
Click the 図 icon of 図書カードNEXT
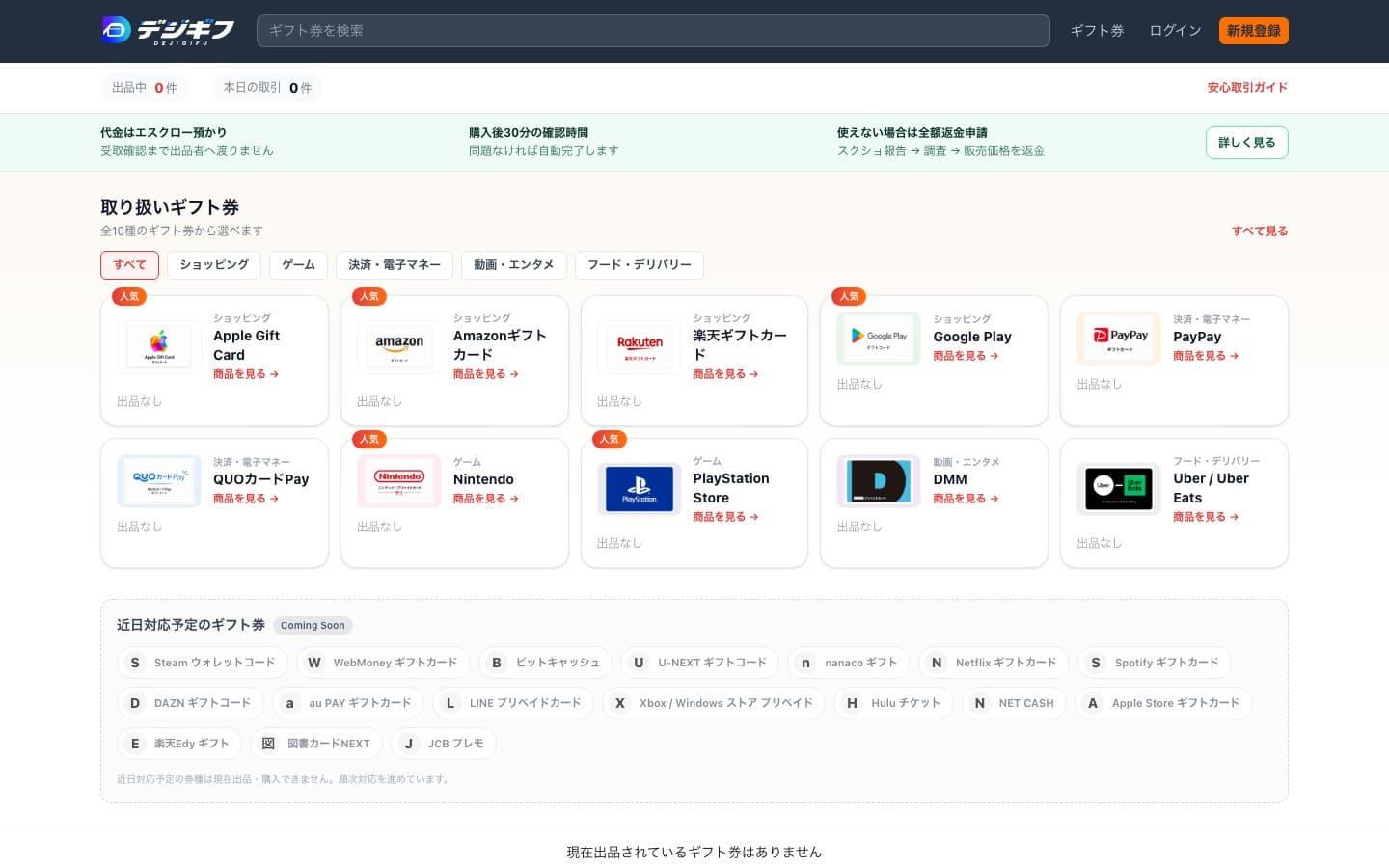268,744
